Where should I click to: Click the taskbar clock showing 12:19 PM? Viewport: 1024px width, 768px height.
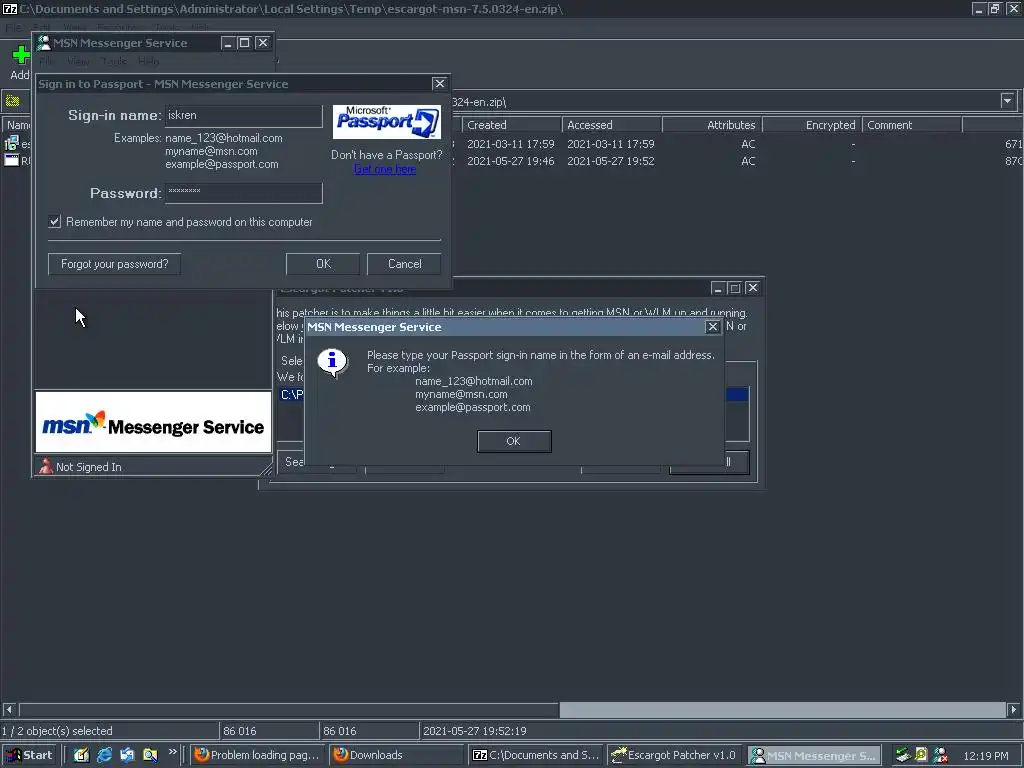tap(986, 756)
